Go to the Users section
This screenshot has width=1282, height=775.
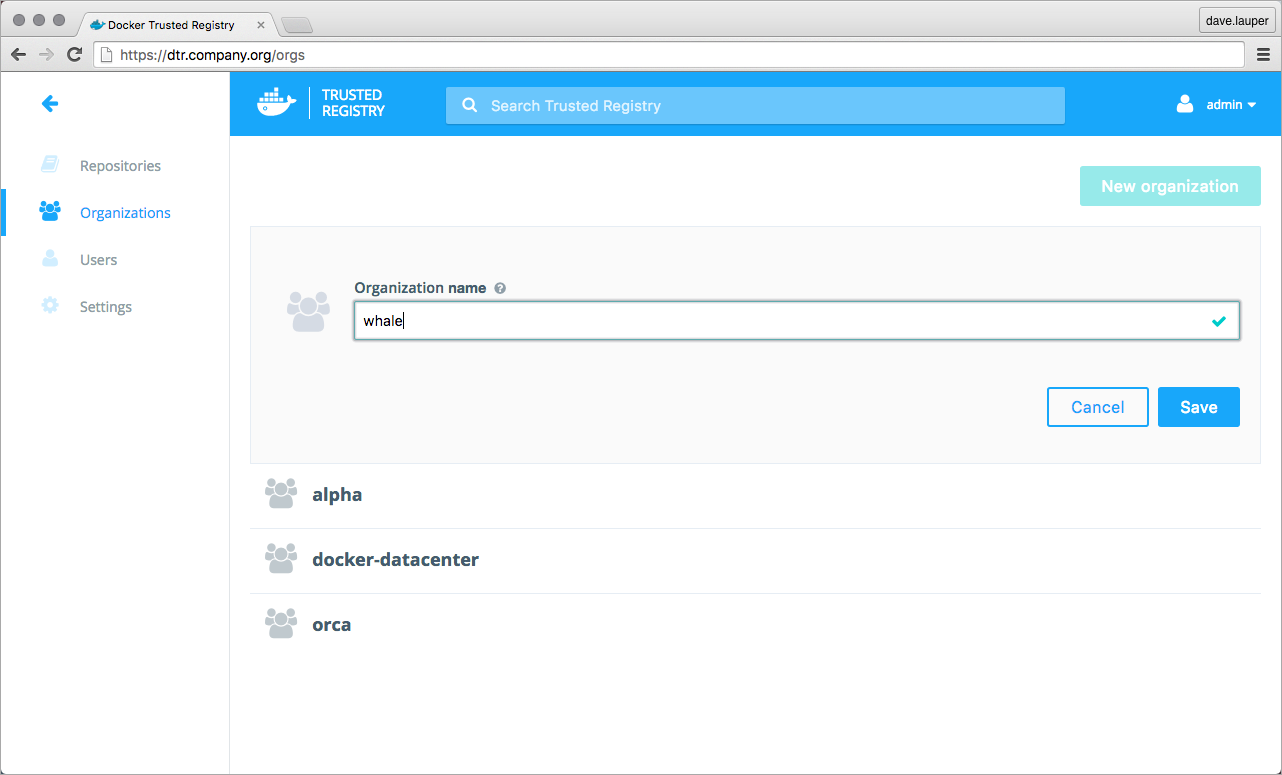point(98,260)
